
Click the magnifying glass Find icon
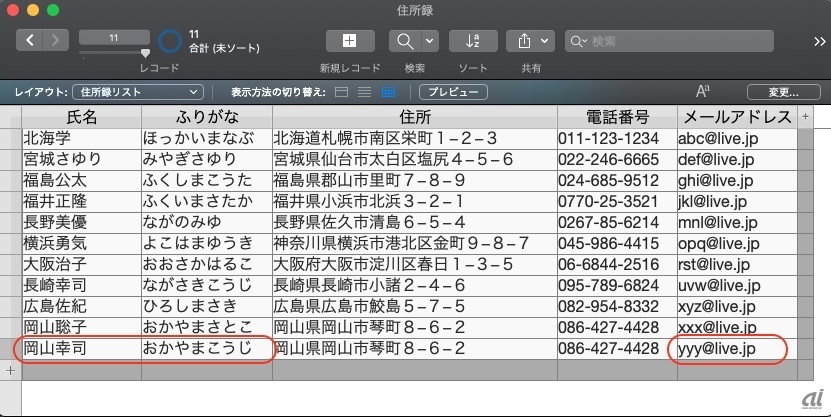(x=405, y=41)
